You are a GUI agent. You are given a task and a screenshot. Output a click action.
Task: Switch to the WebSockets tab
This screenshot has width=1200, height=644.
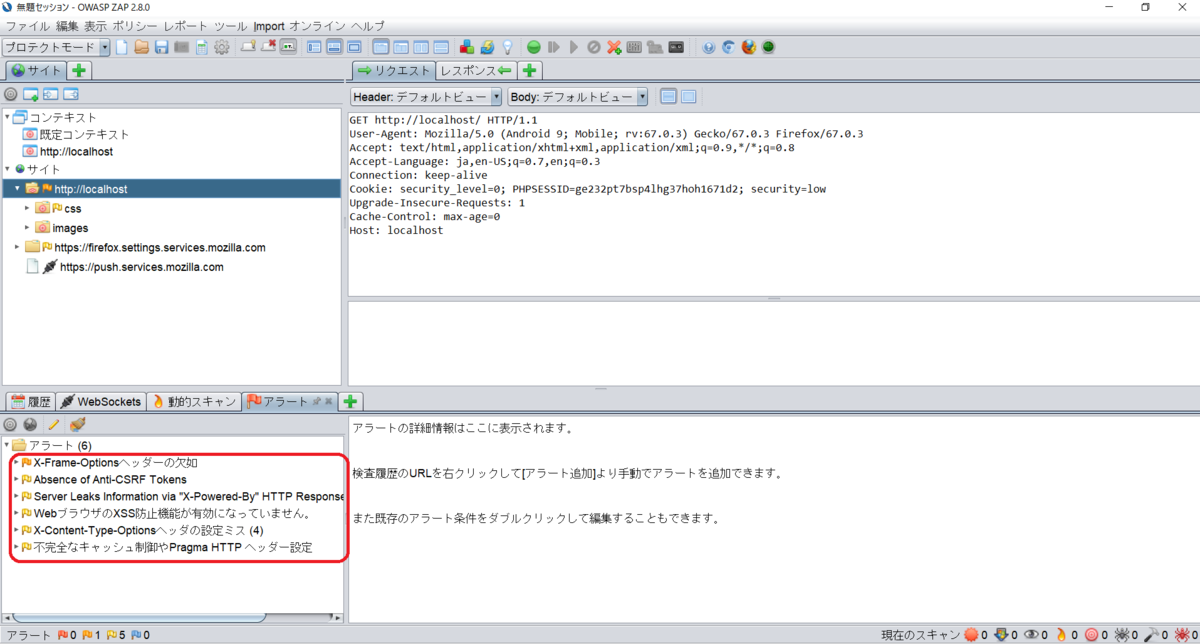point(100,401)
